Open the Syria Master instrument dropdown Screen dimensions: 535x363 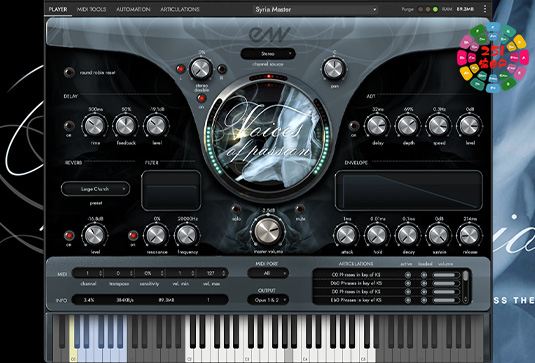(316, 10)
